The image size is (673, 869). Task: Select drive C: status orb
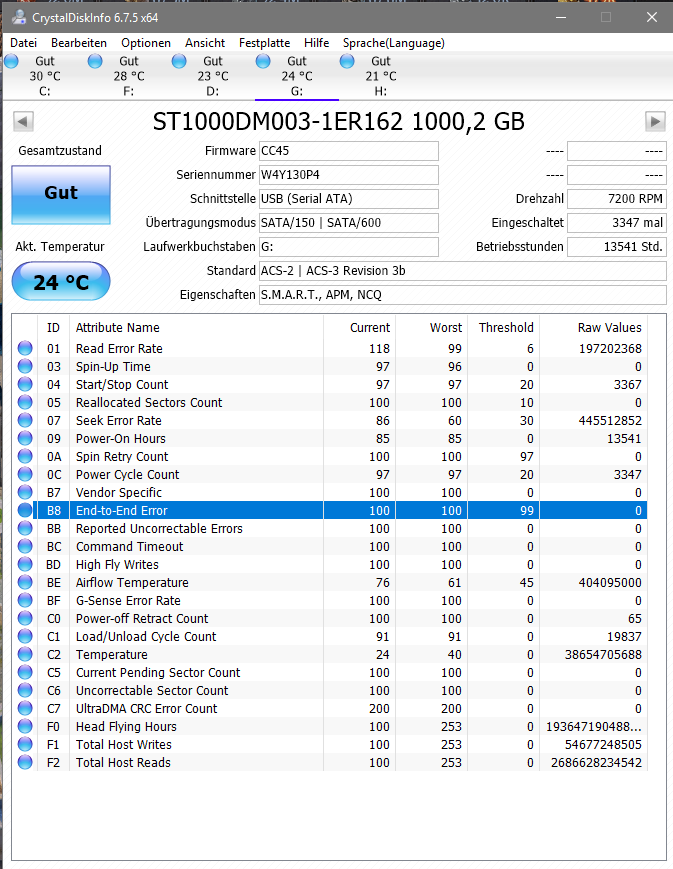click(x=11, y=61)
